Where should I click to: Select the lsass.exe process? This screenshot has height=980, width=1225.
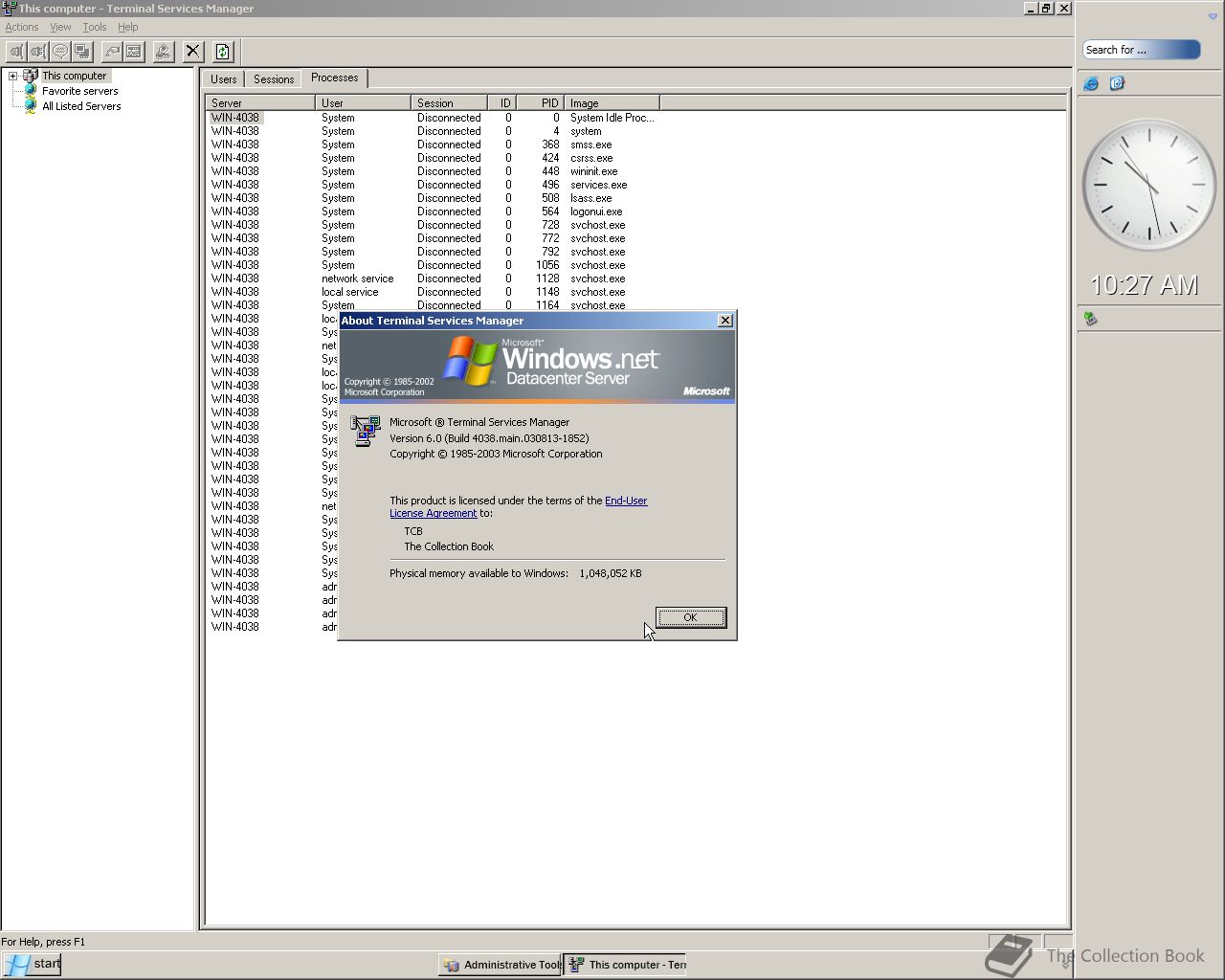point(433,198)
